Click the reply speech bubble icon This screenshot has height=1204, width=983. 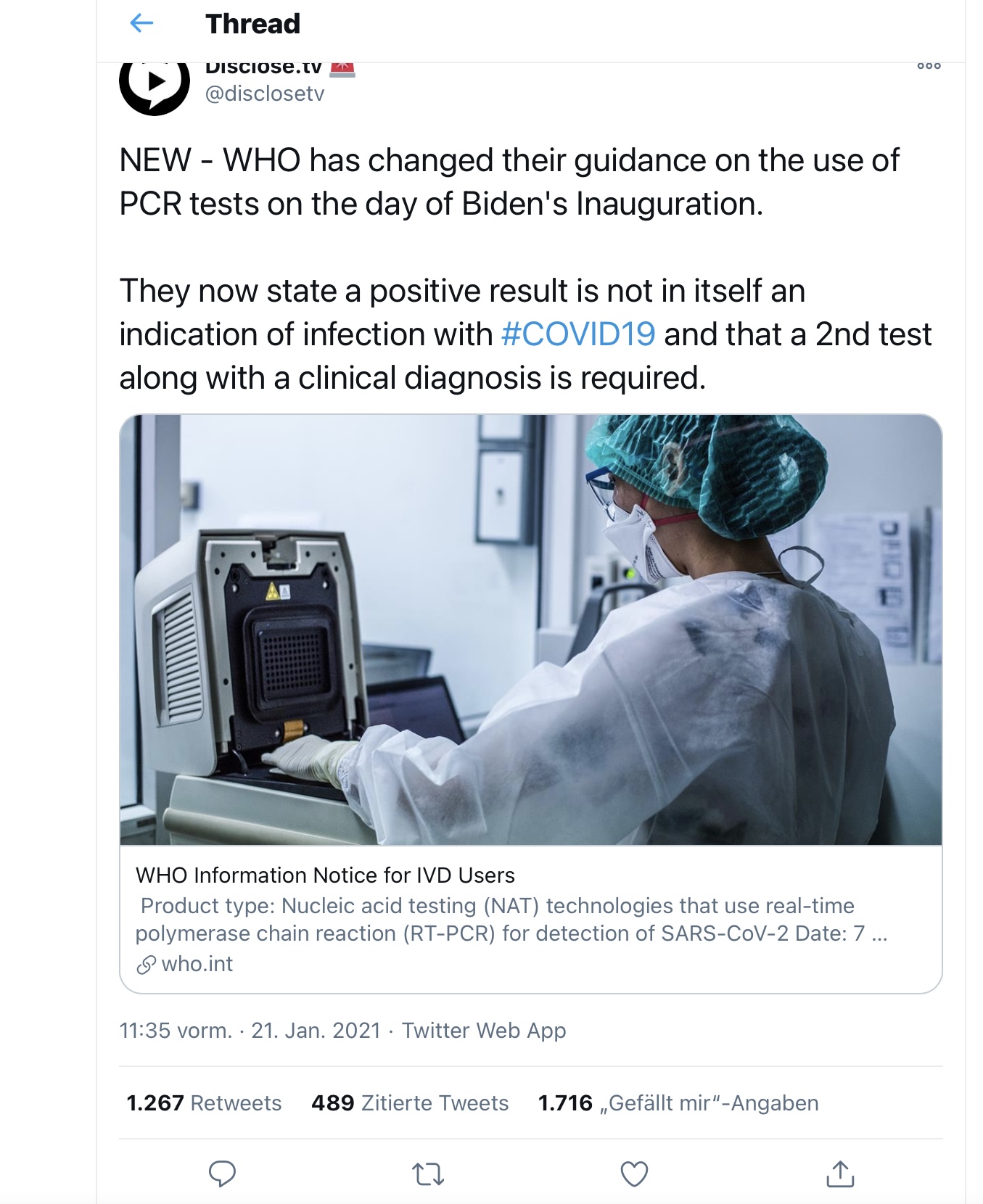222,1174
